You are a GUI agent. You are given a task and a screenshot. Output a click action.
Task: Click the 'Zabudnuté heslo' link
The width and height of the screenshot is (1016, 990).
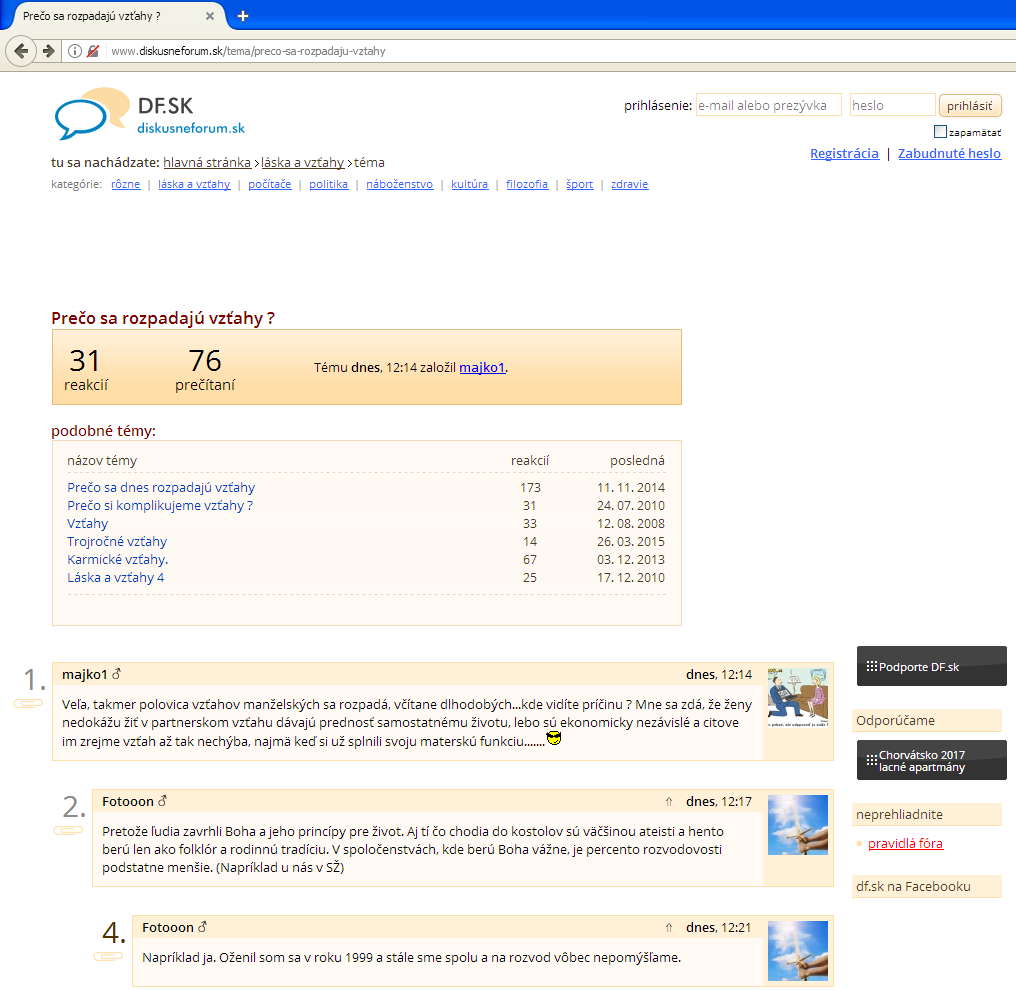(x=949, y=153)
